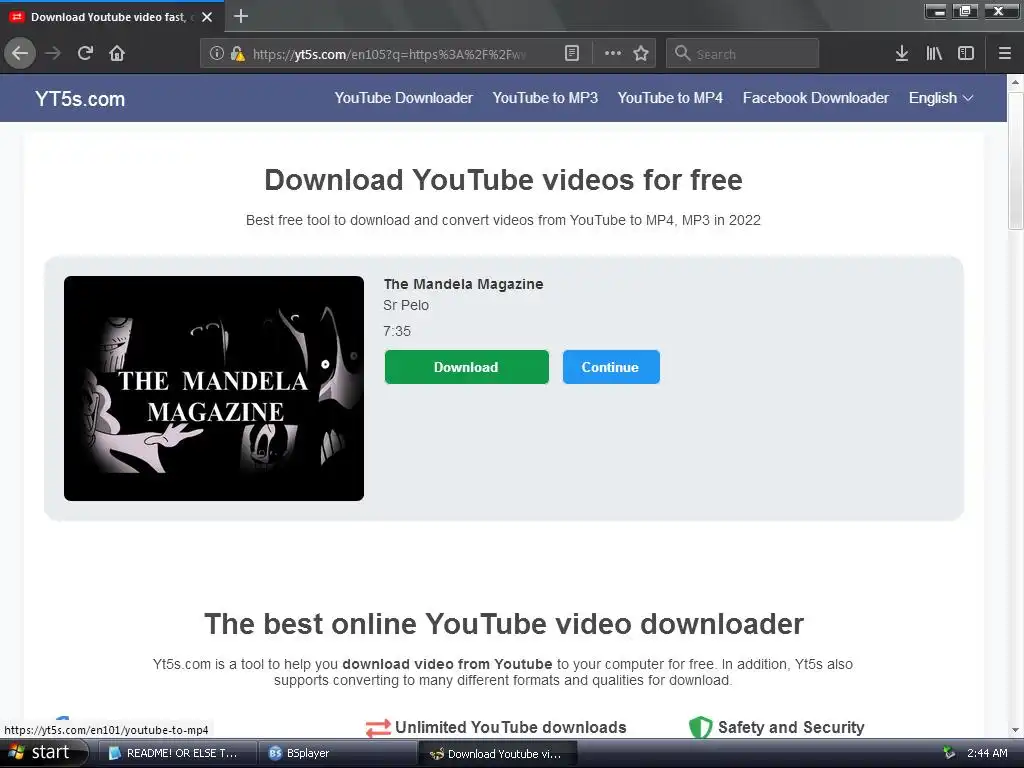Open the browser home page icon
The image size is (1024, 768).
117,53
